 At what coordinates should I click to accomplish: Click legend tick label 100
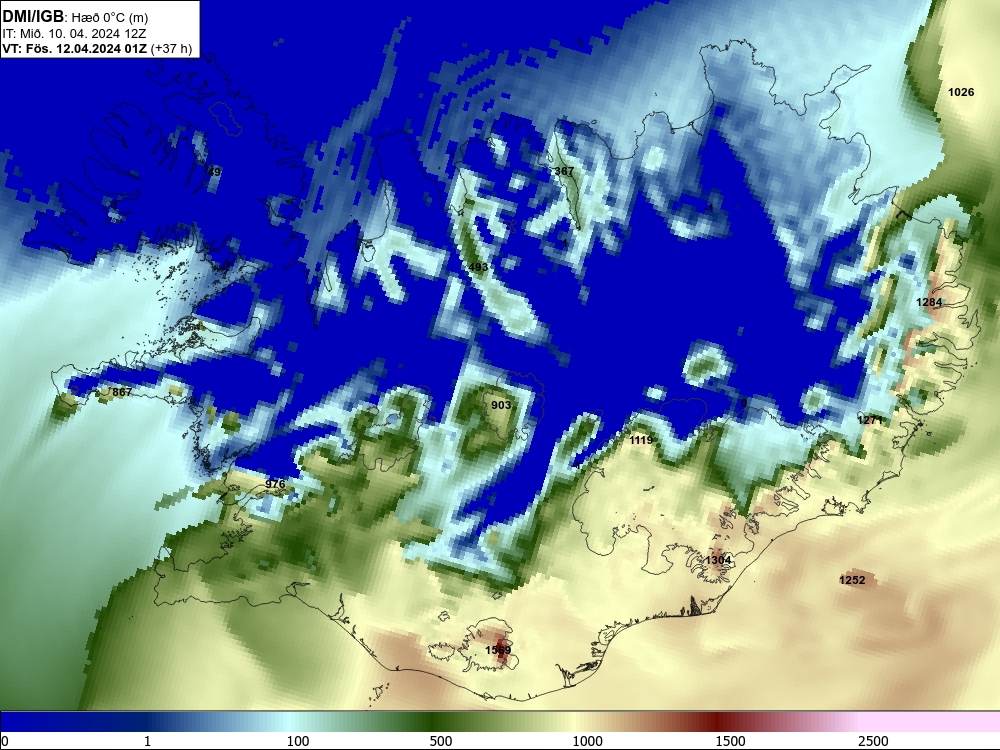(x=298, y=741)
